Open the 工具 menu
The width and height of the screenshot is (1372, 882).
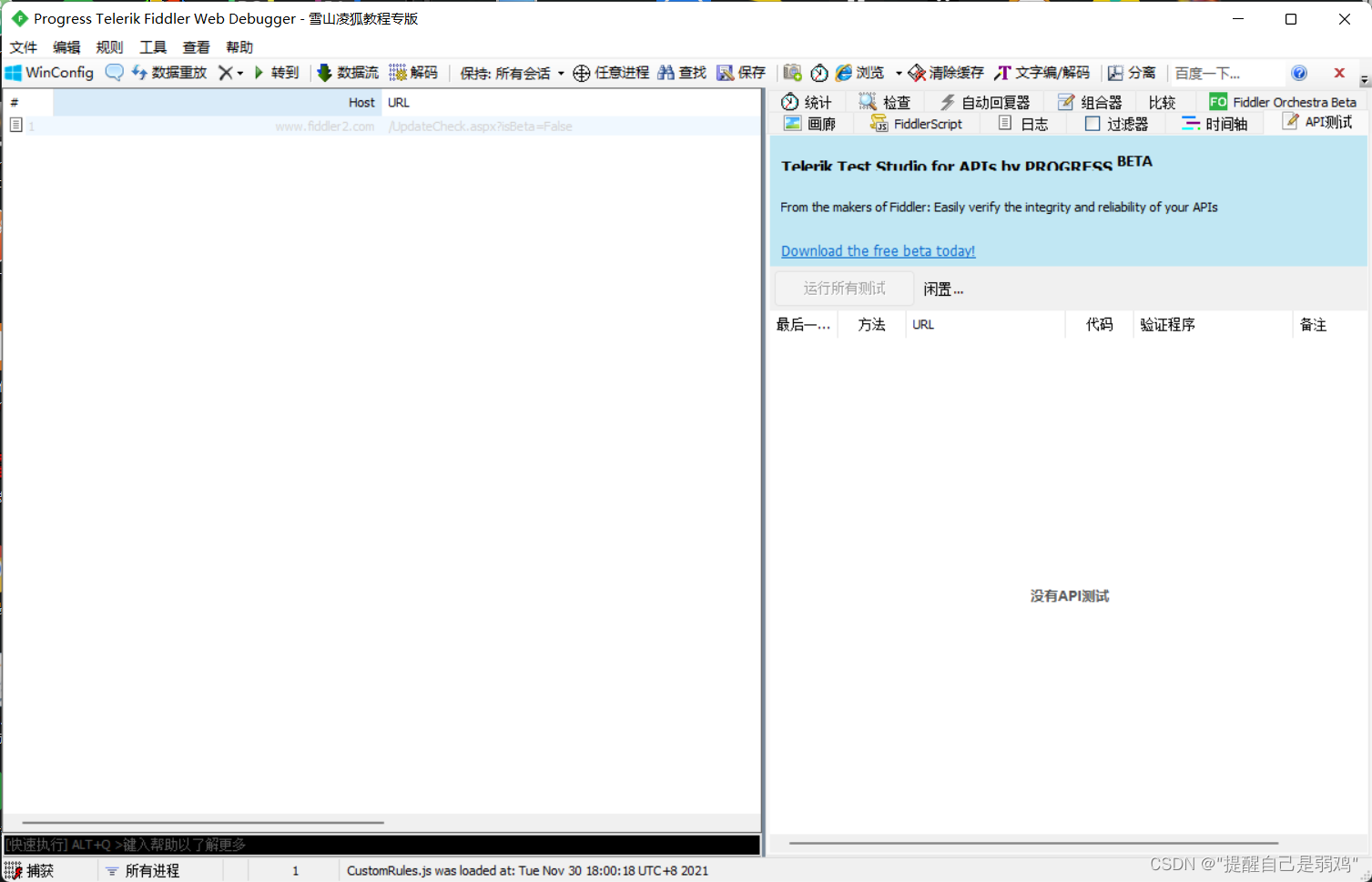click(153, 47)
